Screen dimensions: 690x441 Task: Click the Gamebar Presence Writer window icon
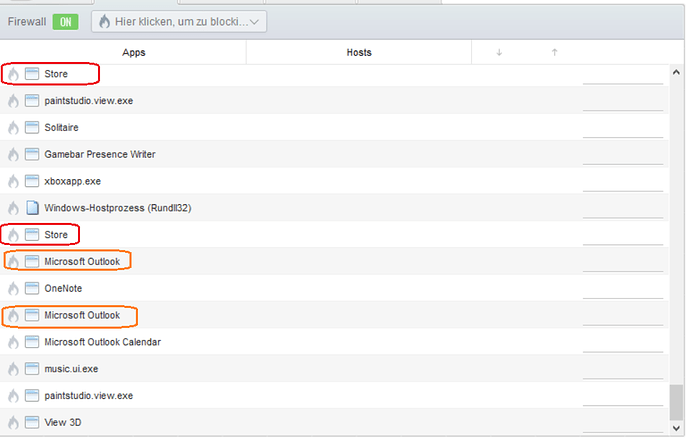(x=32, y=155)
